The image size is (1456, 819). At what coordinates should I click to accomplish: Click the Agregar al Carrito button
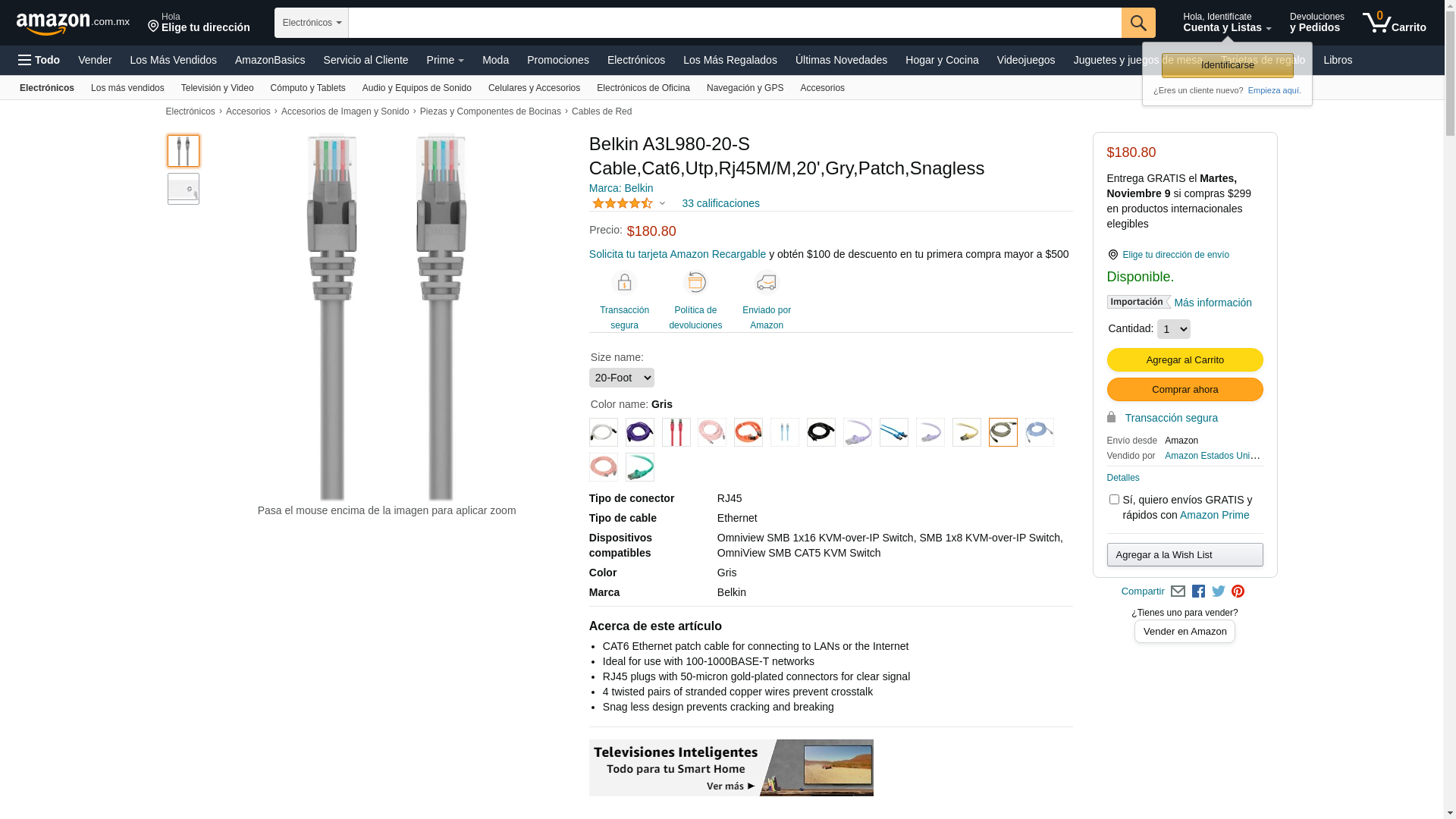point(1185,360)
